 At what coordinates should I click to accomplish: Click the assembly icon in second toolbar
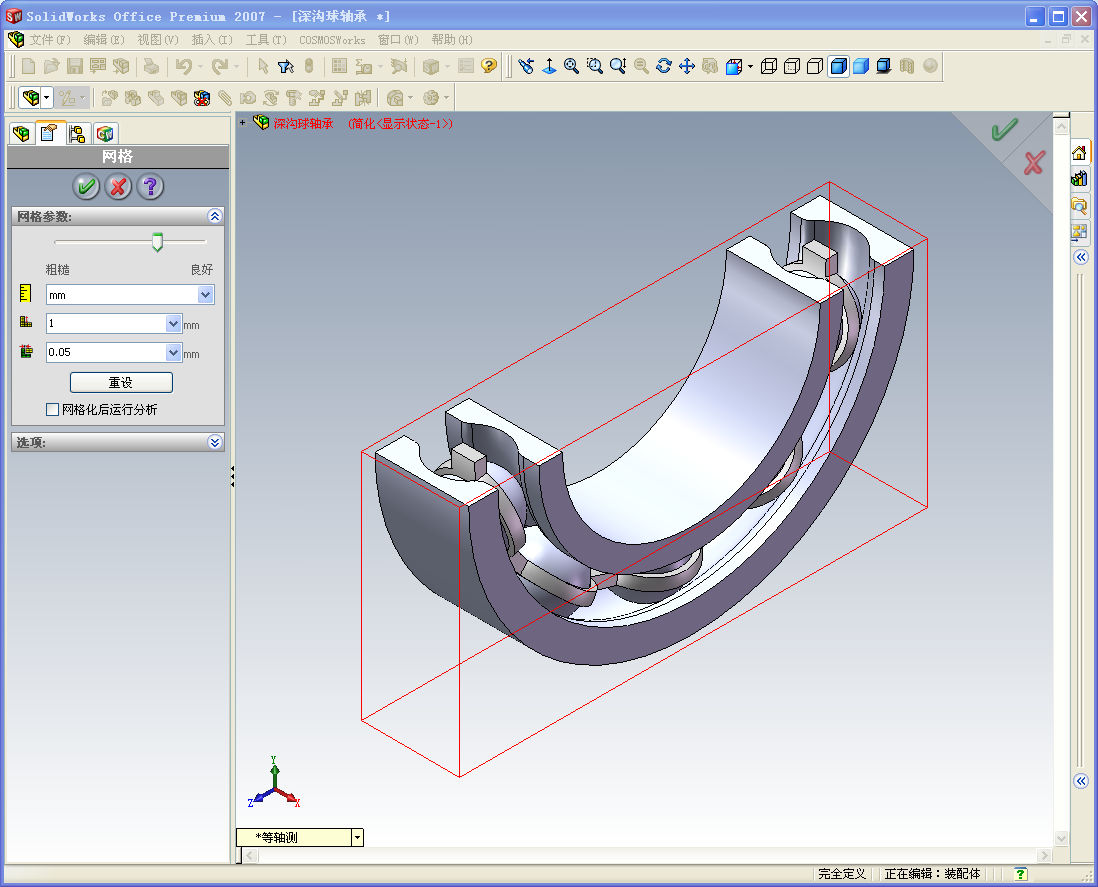coord(31,97)
